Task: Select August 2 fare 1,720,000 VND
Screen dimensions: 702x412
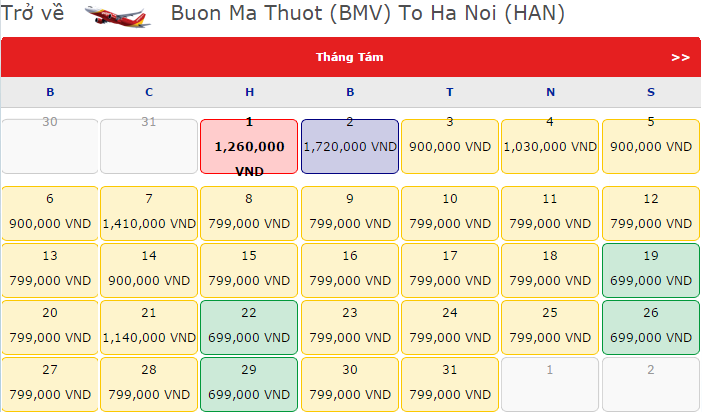Action: pyautogui.click(x=350, y=147)
